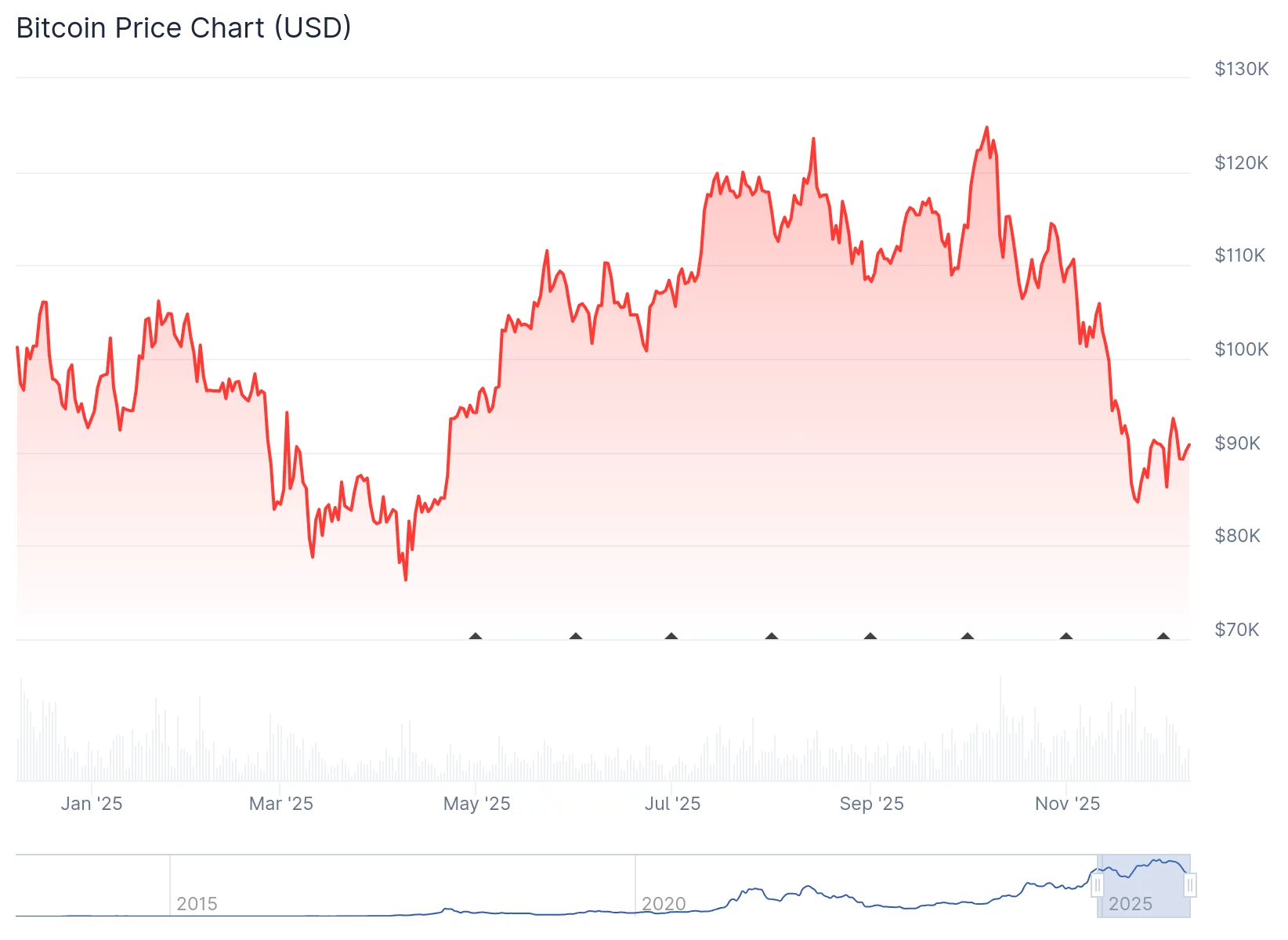
Task: Select the event marker above Nov '25
Action: click(x=1066, y=636)
